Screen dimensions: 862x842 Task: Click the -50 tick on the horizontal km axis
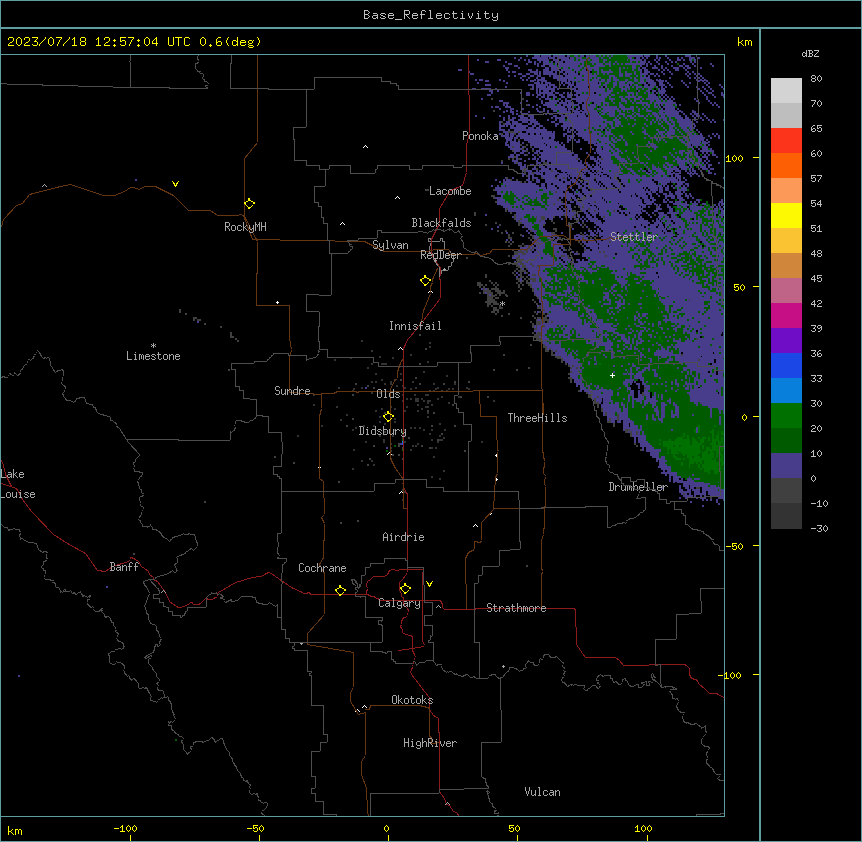coord(255,828)
